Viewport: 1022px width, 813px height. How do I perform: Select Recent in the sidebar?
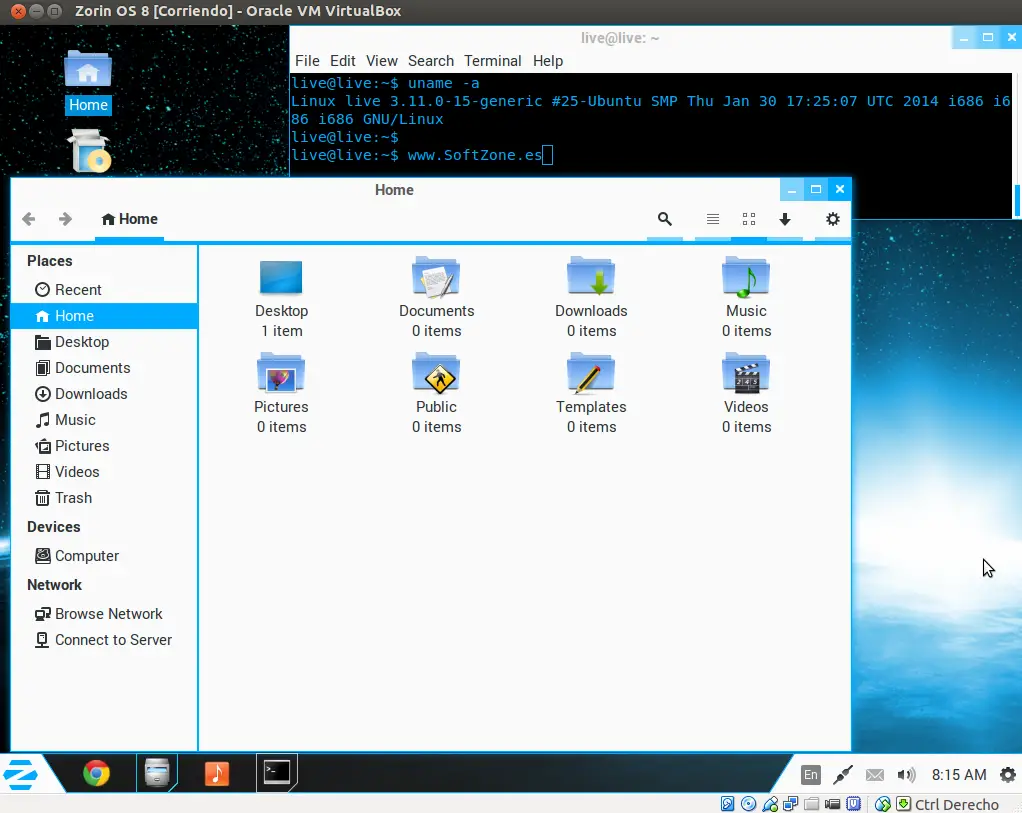(78, 290)
